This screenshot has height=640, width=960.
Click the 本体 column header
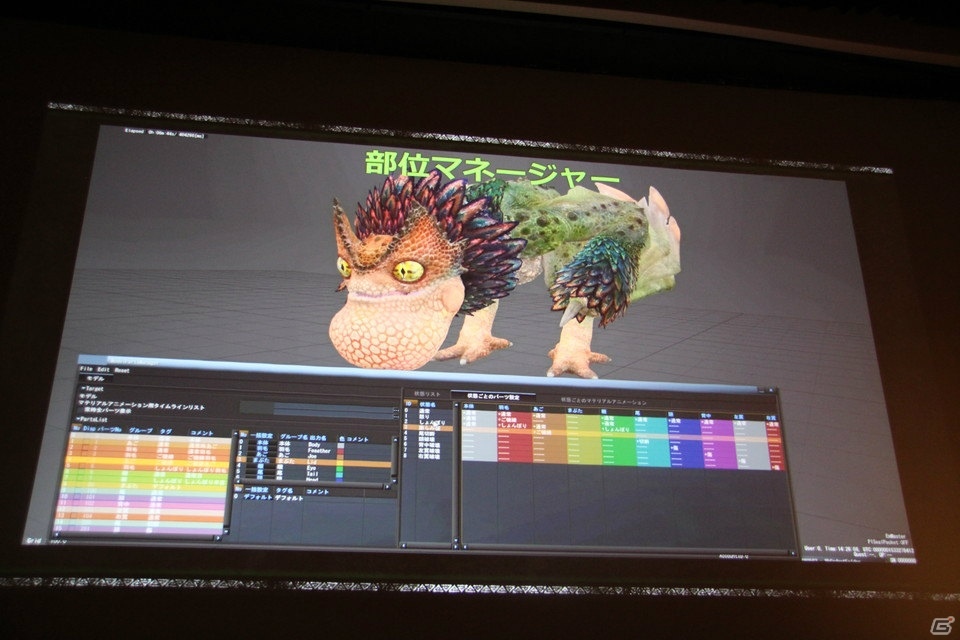(469, 406)
